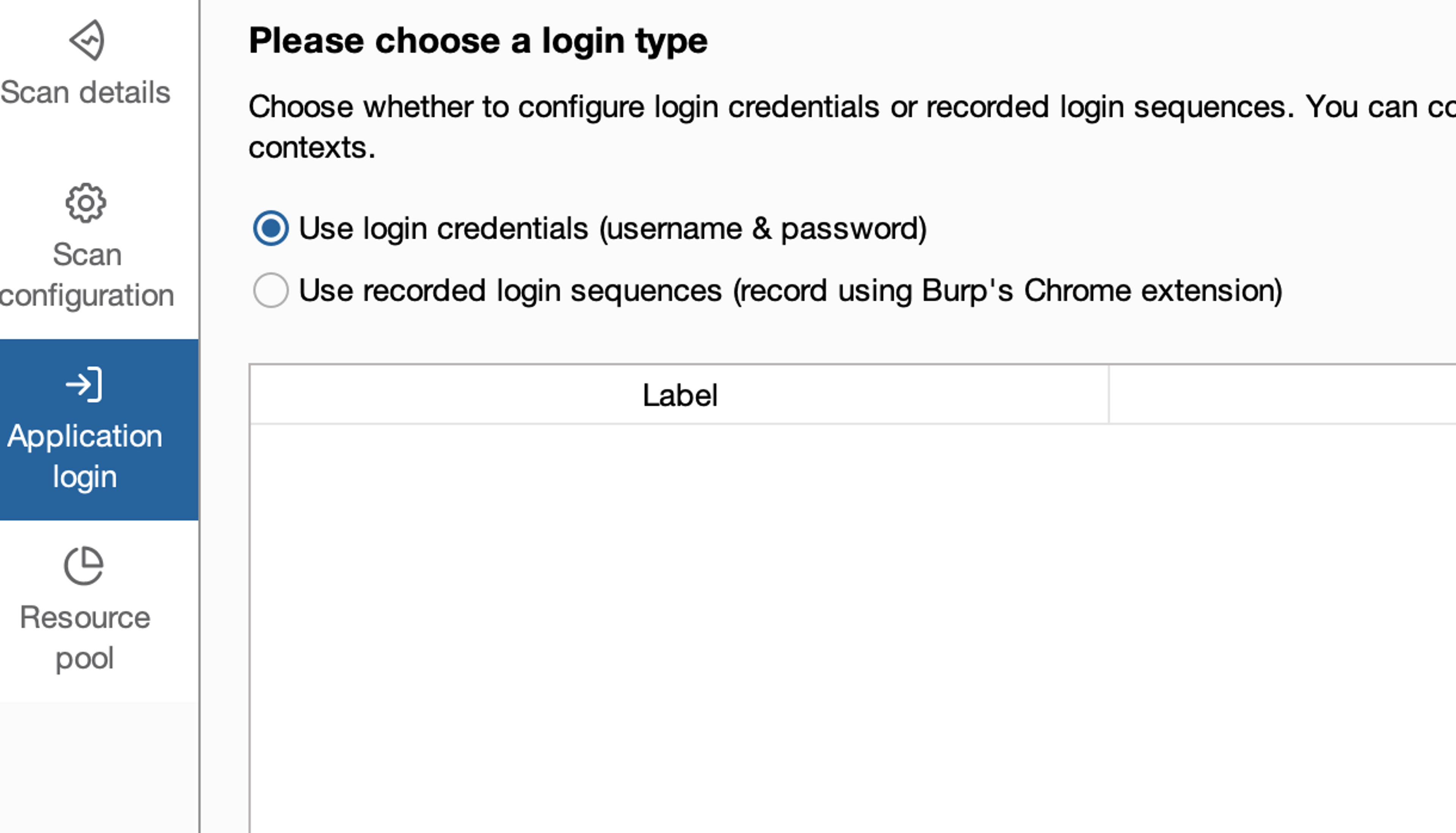Click the divider between the table columns
The image size is (1456, 833).
[1109, 395]
